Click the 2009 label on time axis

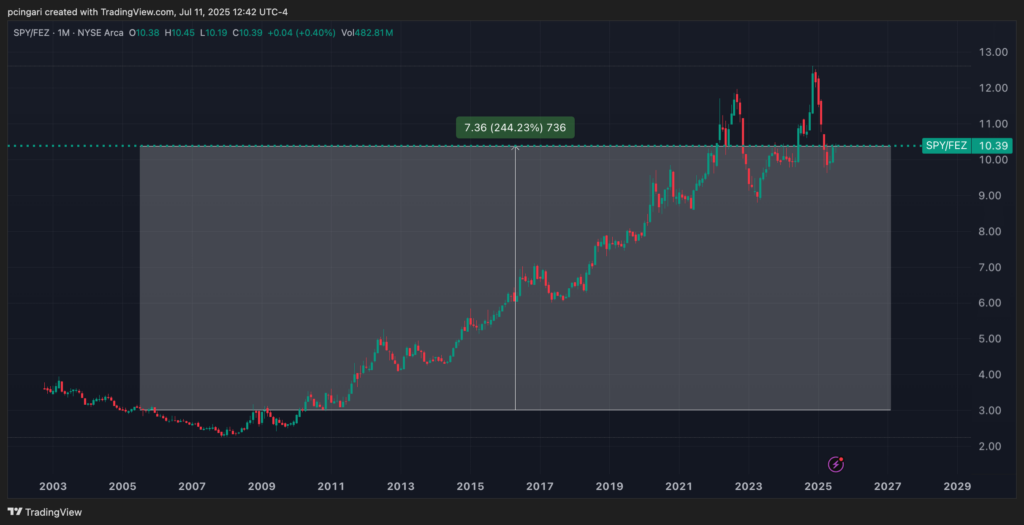click(x=261, y=486)
